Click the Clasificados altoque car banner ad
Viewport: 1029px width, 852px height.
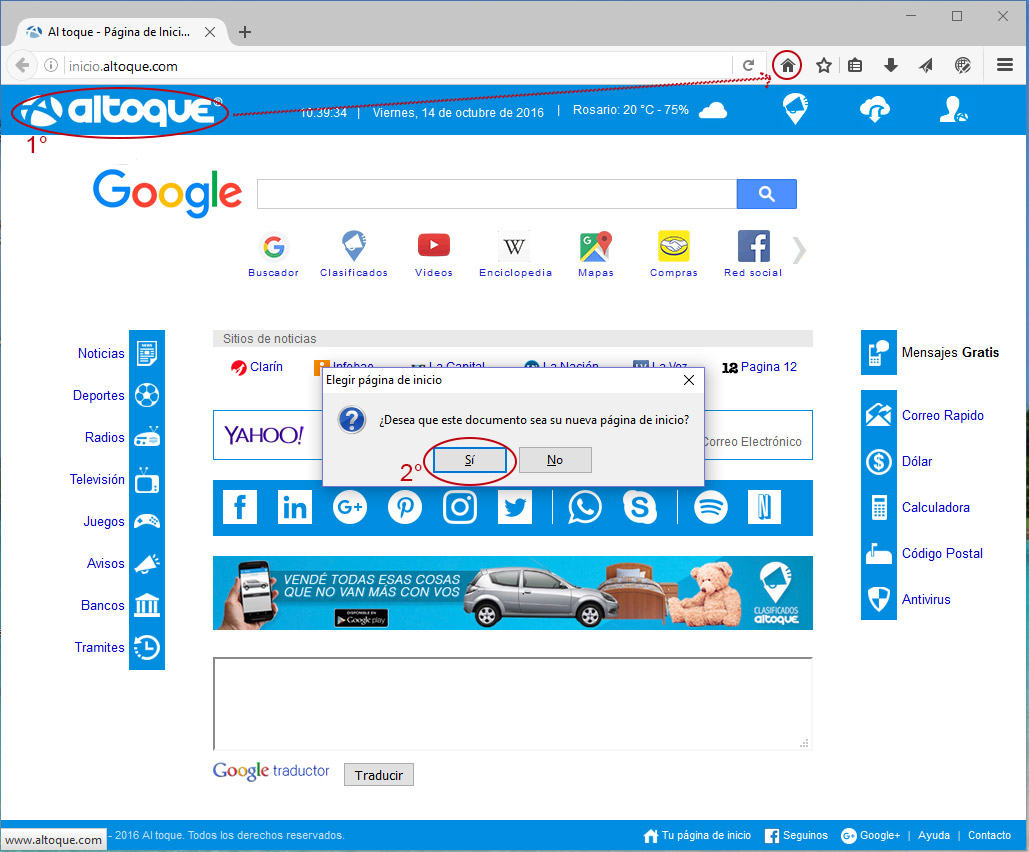[513, 593]
